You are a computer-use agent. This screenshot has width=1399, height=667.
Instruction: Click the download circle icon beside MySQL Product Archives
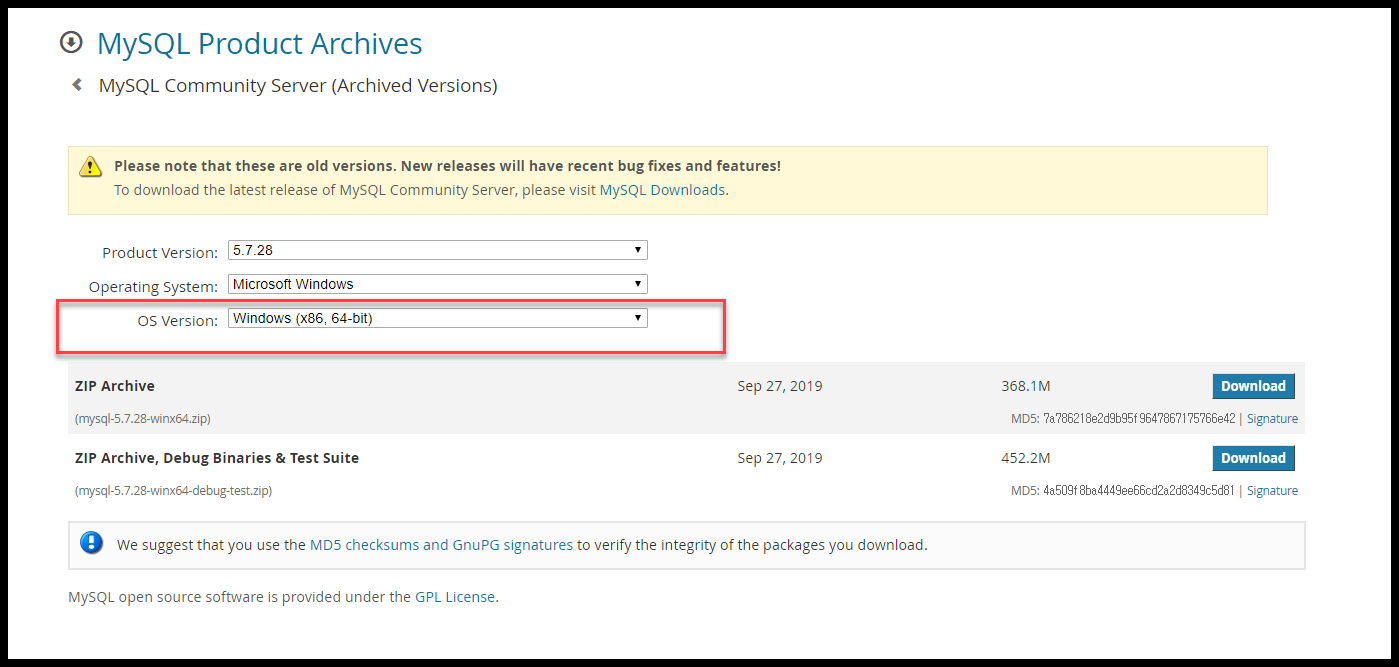click(71, 43)
